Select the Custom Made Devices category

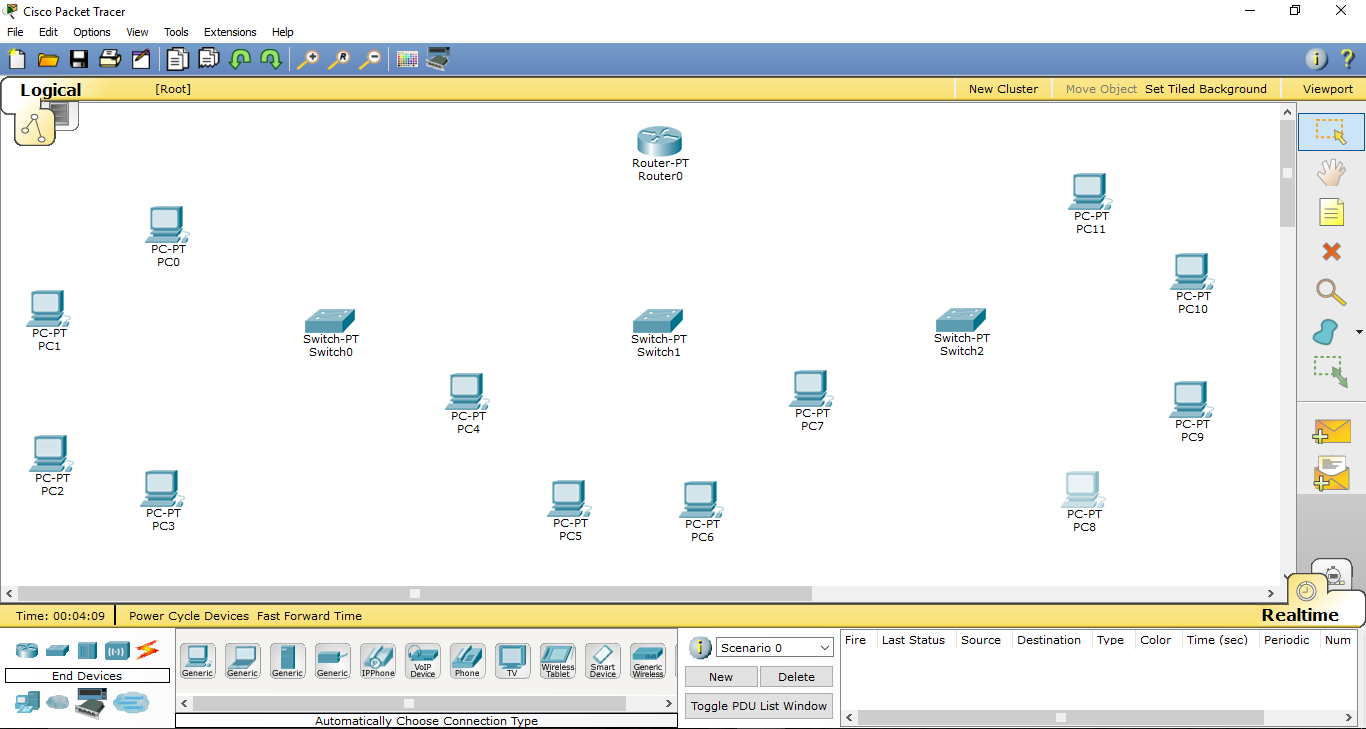point(91,703)
